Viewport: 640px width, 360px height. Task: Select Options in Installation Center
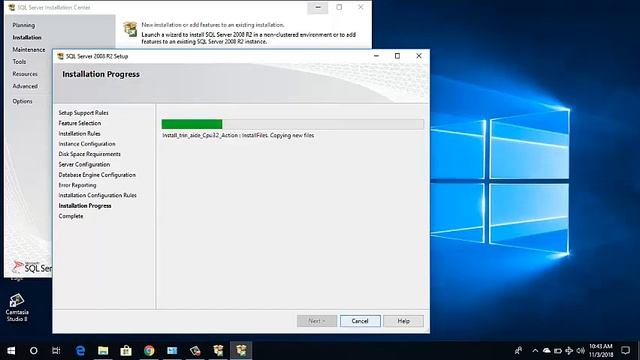[x=22, y=101]
